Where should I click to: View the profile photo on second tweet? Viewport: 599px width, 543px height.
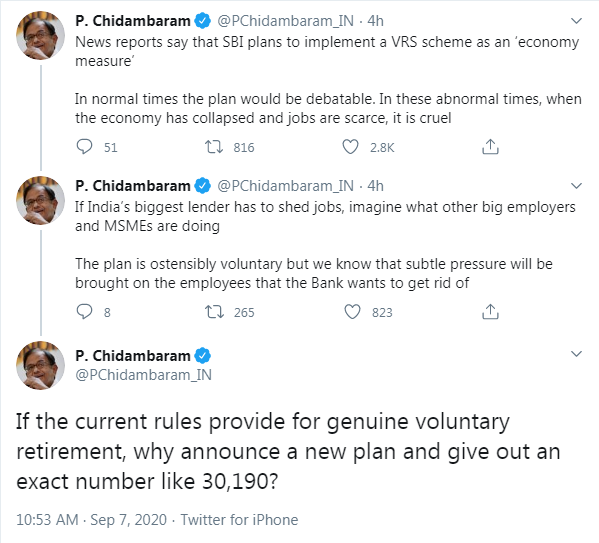tap(40, 200)
